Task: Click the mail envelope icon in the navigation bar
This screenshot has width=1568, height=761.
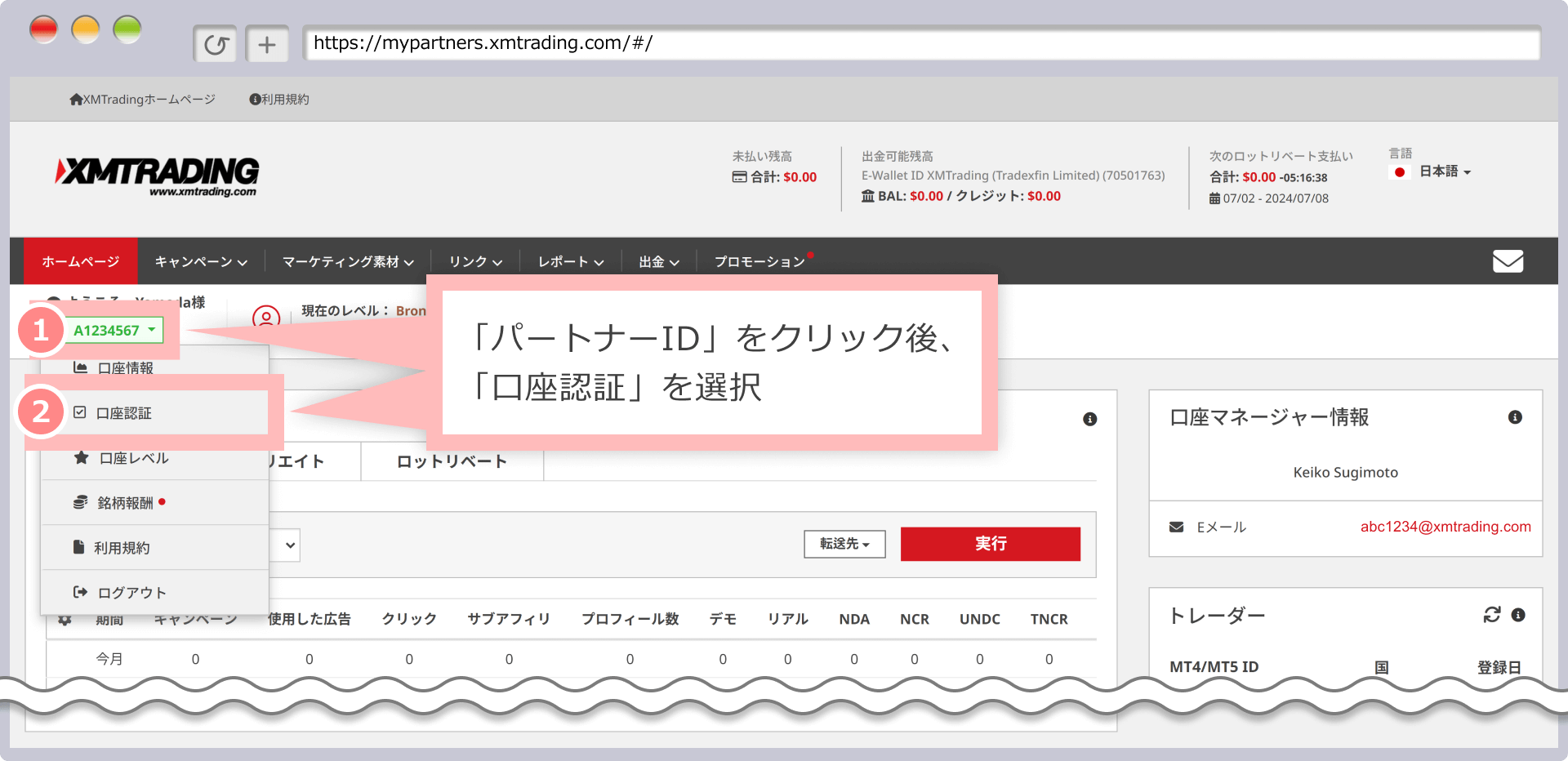Action: 1508,260
